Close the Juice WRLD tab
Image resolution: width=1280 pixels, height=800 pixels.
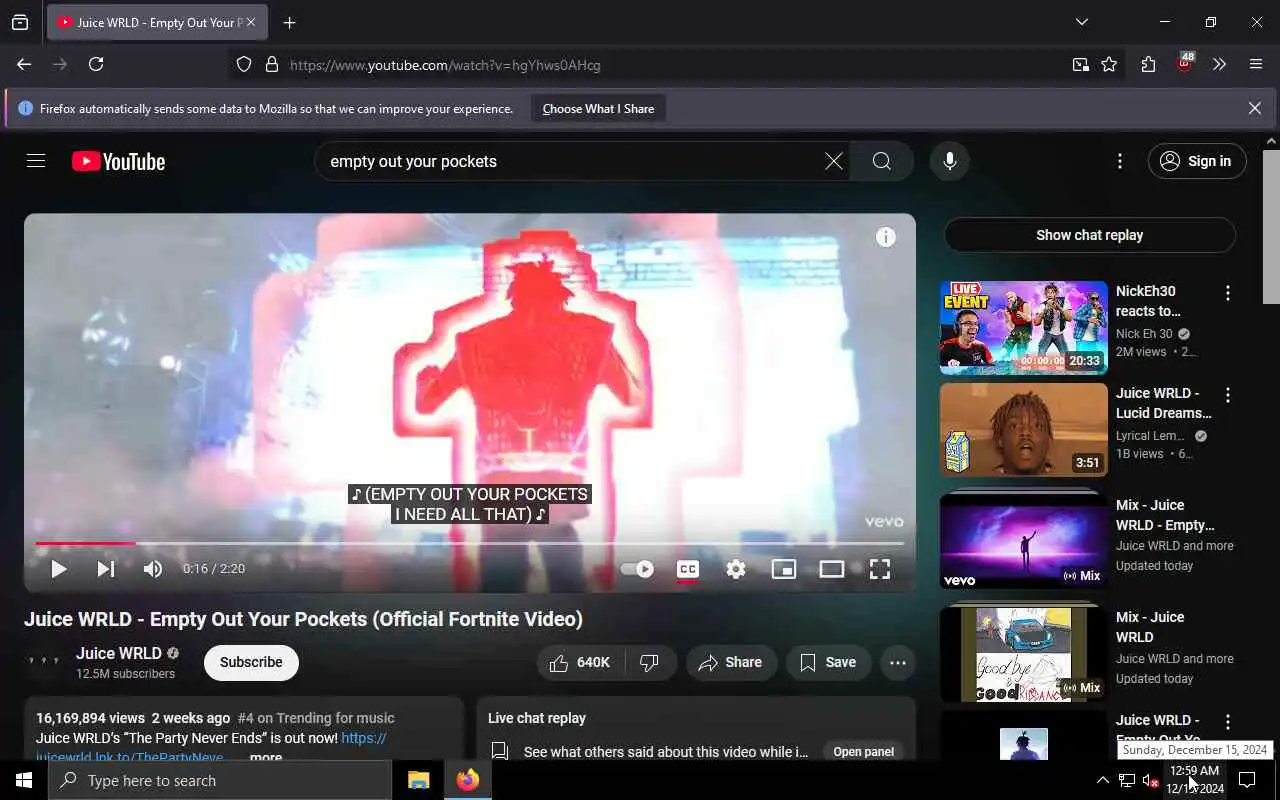[250, 22]
